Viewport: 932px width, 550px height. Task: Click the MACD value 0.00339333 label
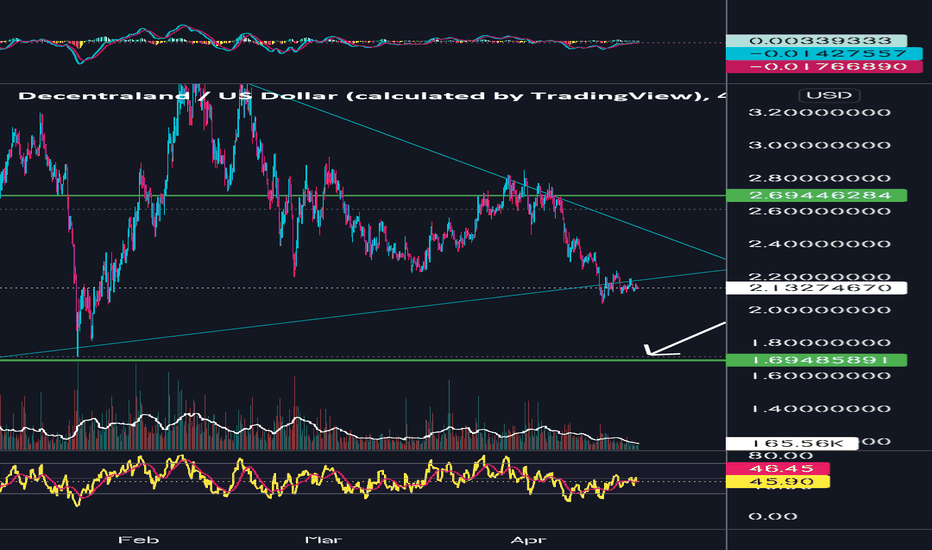816,40
